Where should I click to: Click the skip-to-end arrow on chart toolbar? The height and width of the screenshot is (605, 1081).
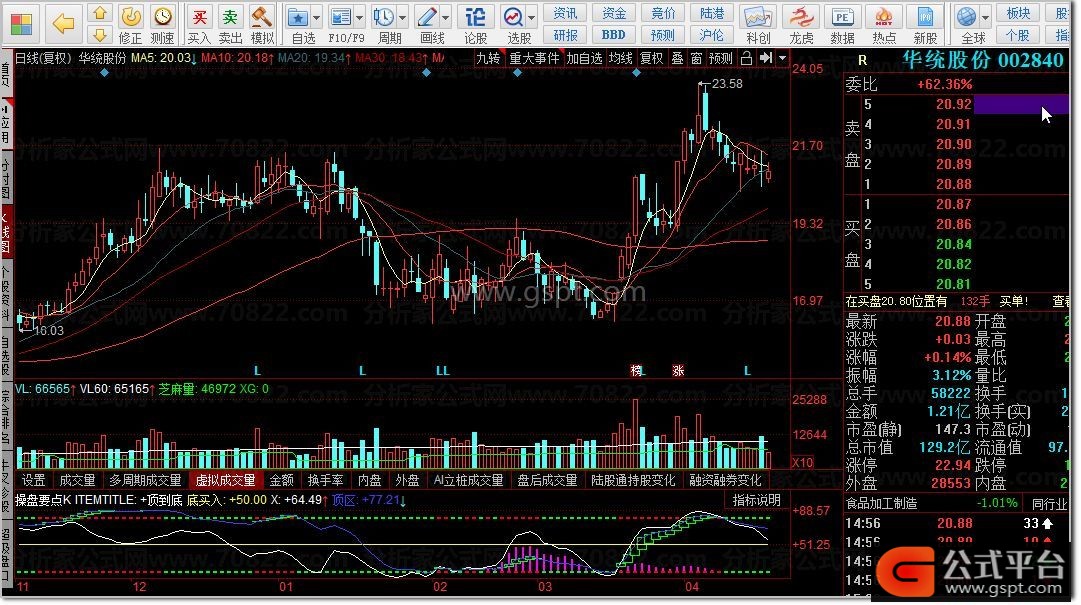[765, 59]
